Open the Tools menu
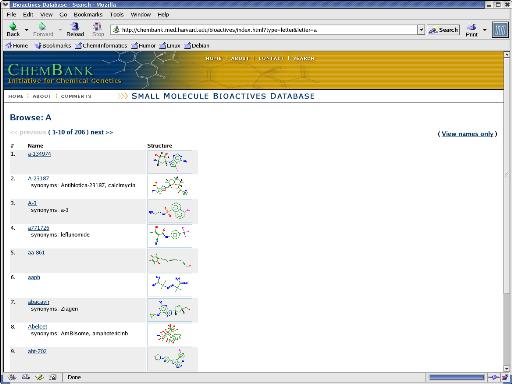Image resolution: width=512 pixels, height=384 pixels. click(117, 14)
